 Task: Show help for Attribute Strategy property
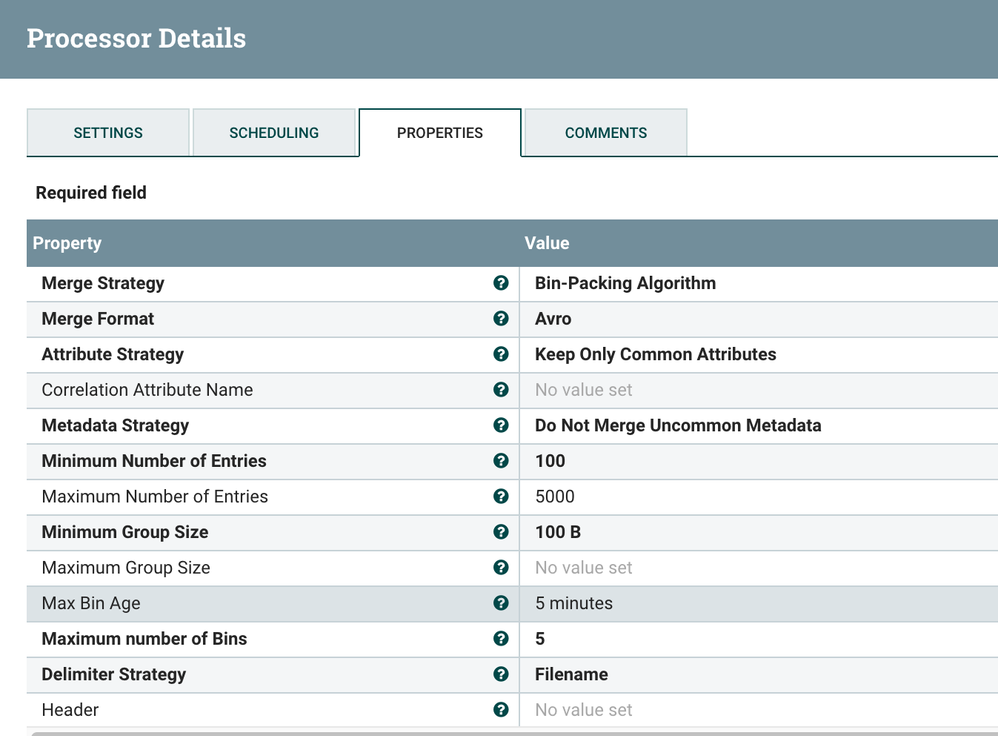pyautogui.click(x=501, y=355)
